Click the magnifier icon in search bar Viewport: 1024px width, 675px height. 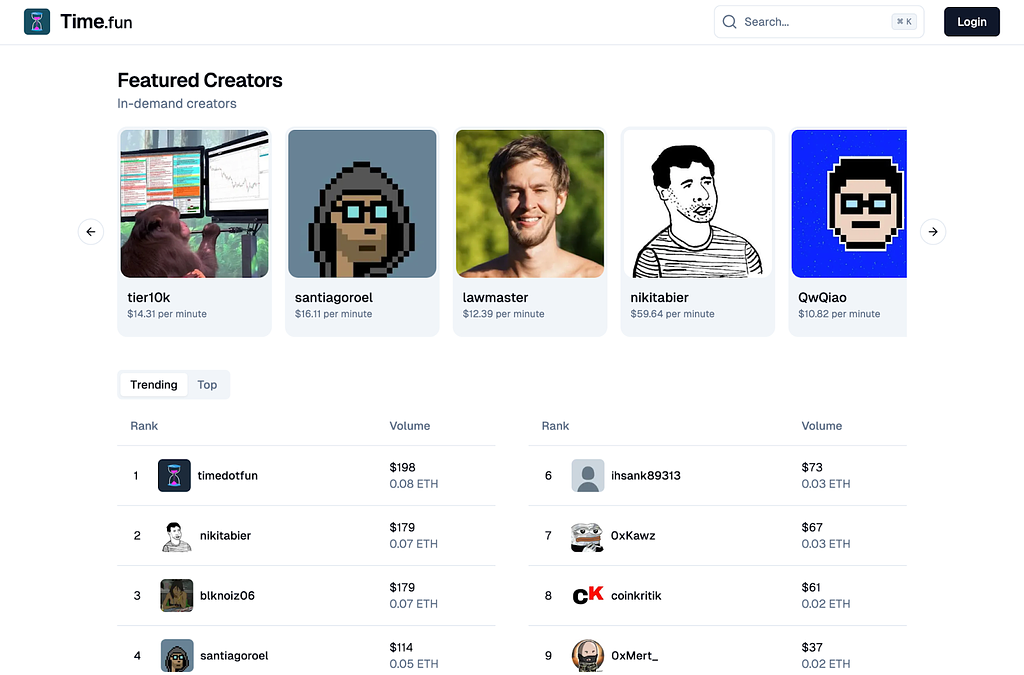tap(729, 22)
